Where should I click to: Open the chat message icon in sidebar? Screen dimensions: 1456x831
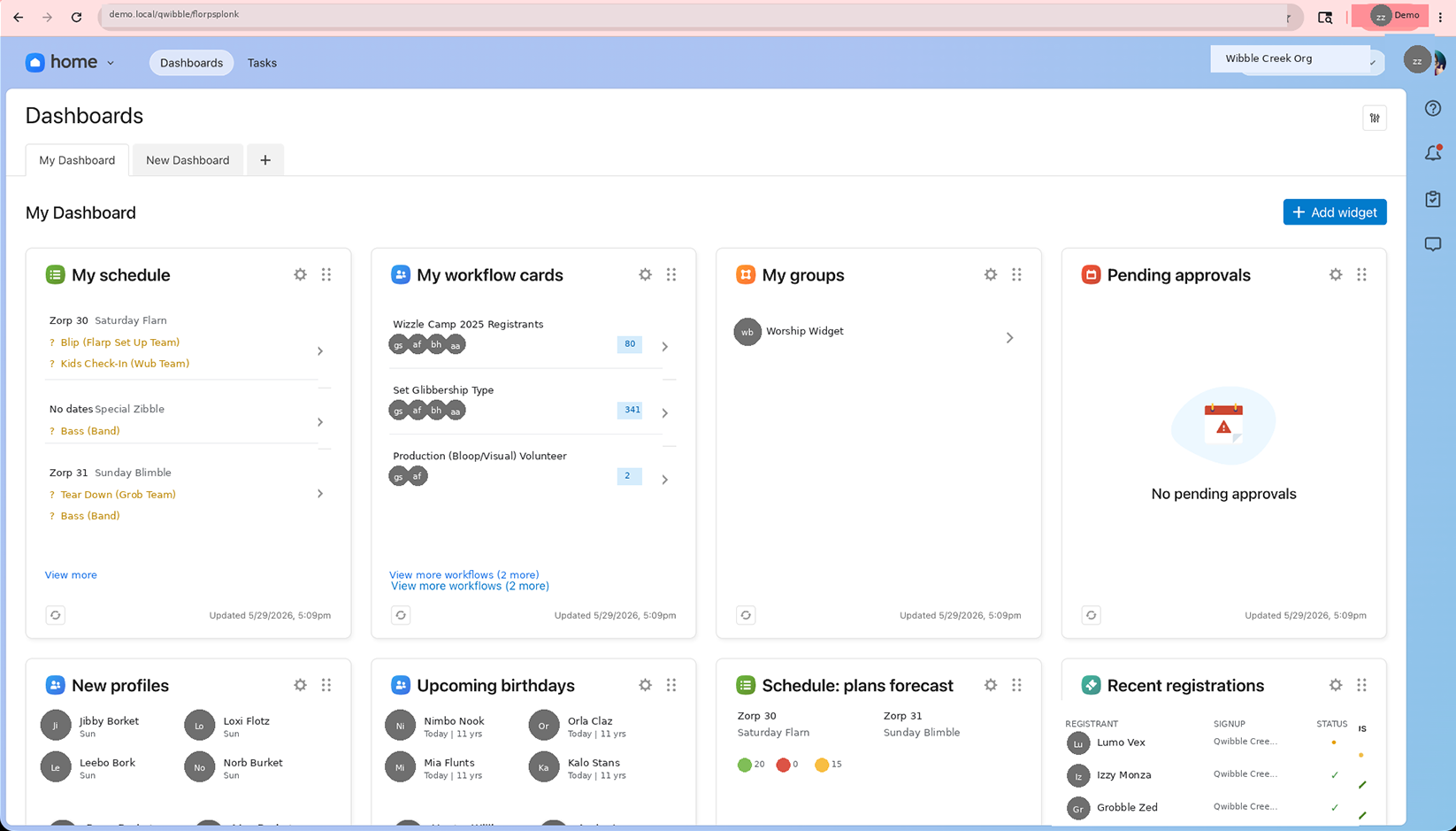(1433, 244)
